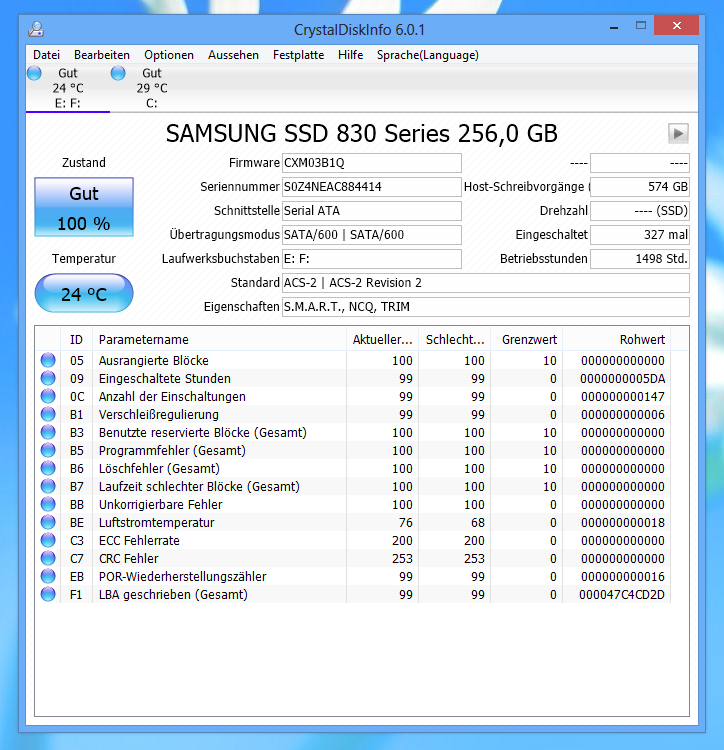
Task: Click status orb for Unkorrigierbare Fehler
Action: pos(48,504)
